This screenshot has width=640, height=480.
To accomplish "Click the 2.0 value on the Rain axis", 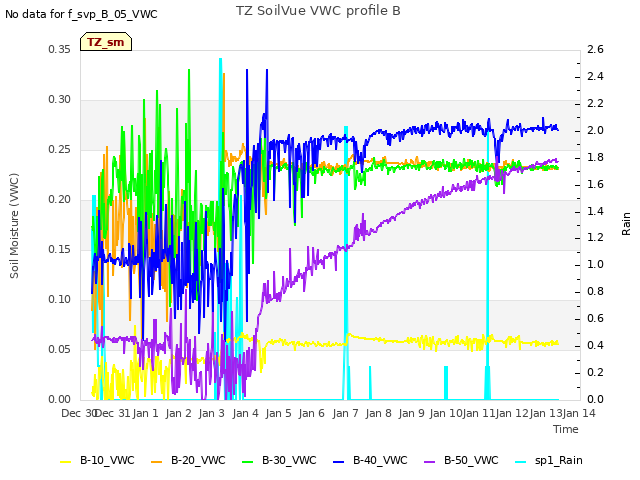I will 595,130.
